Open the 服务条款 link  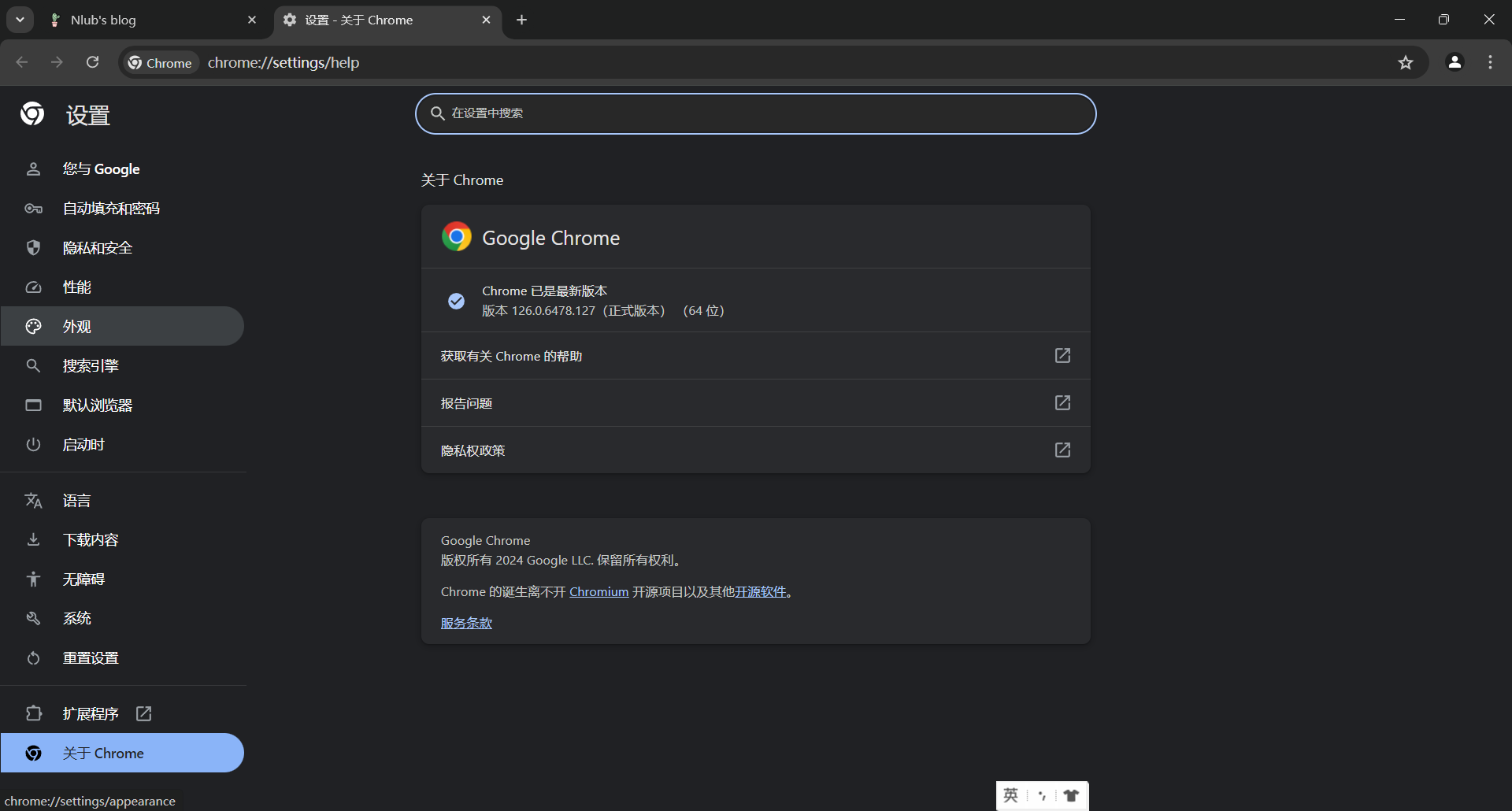[466, 623]
